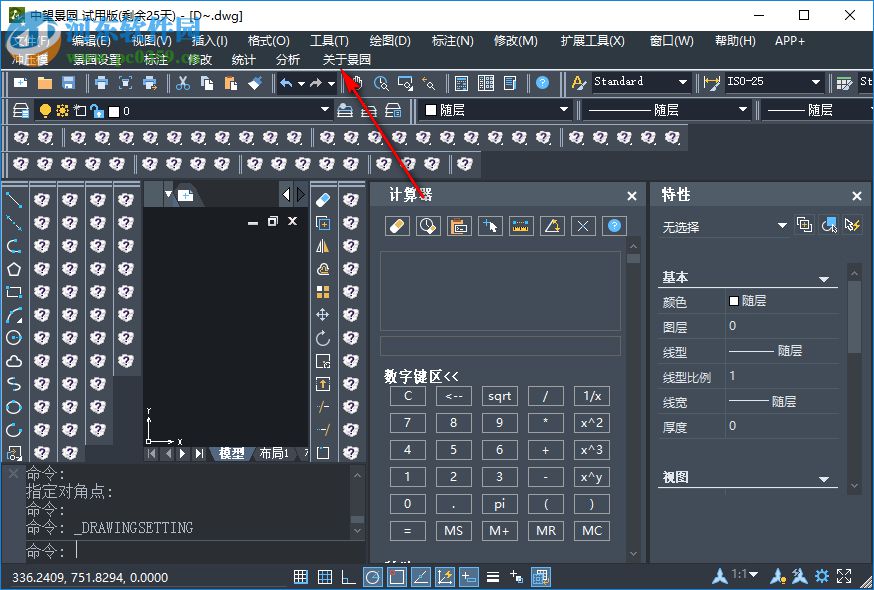Click the pick-point icon in the calculator
The image size is (874, 590).
tap(490, 226)
